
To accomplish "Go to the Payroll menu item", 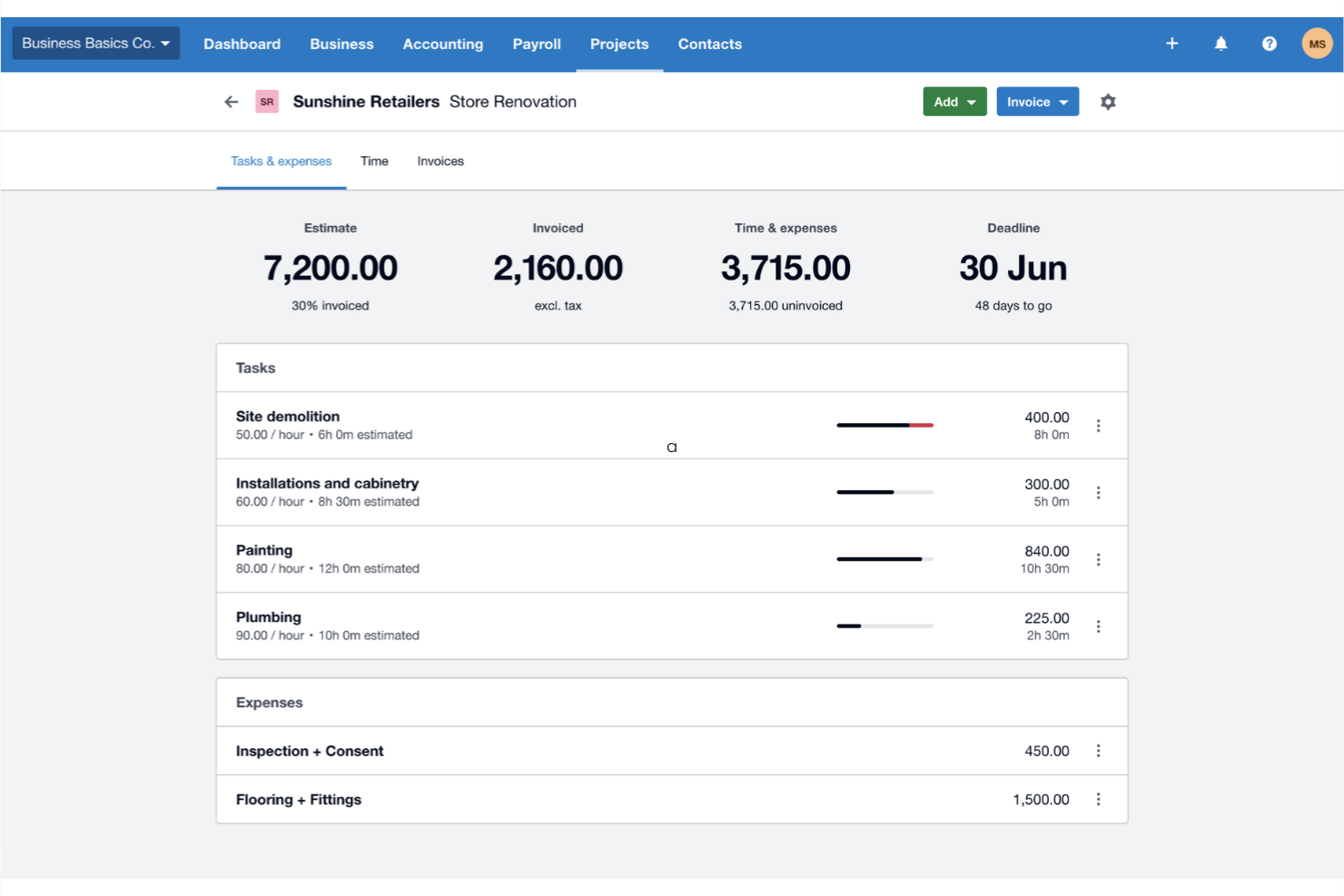I will (x=537, y=44).
